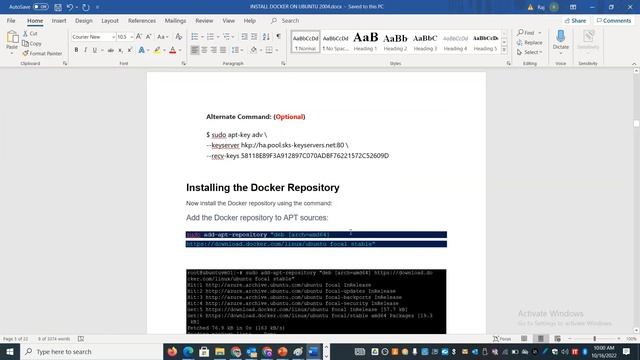Apply yellow text highlight color
Image resolution: width=640 pixels, height=360 pixels.
point(157,50)
